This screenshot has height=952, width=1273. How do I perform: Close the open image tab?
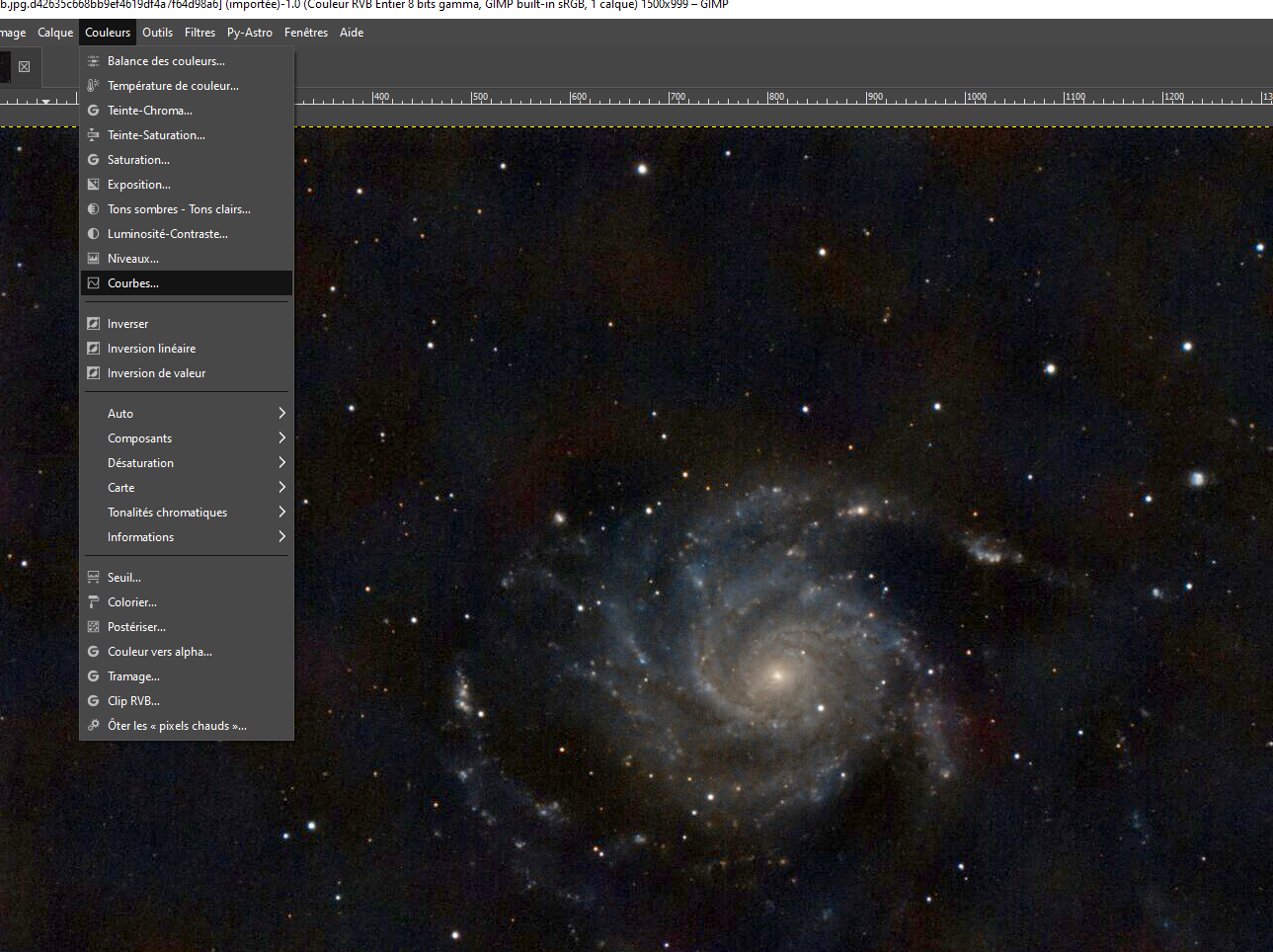coord(24,67)
